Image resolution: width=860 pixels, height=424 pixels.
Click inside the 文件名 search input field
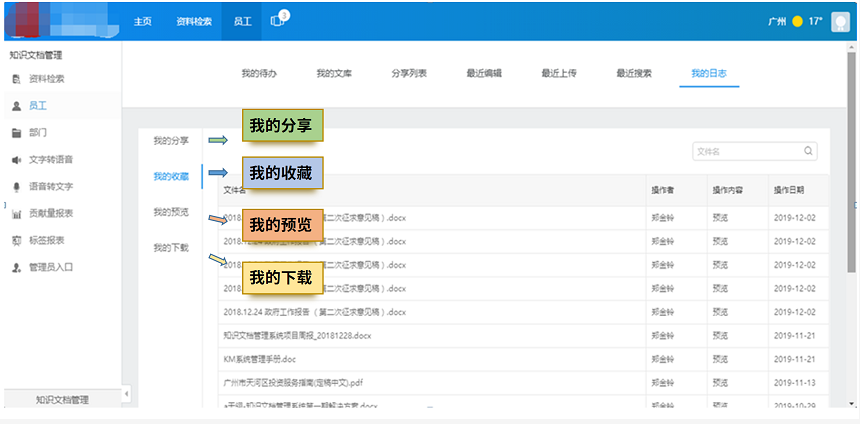coord(745,152)
